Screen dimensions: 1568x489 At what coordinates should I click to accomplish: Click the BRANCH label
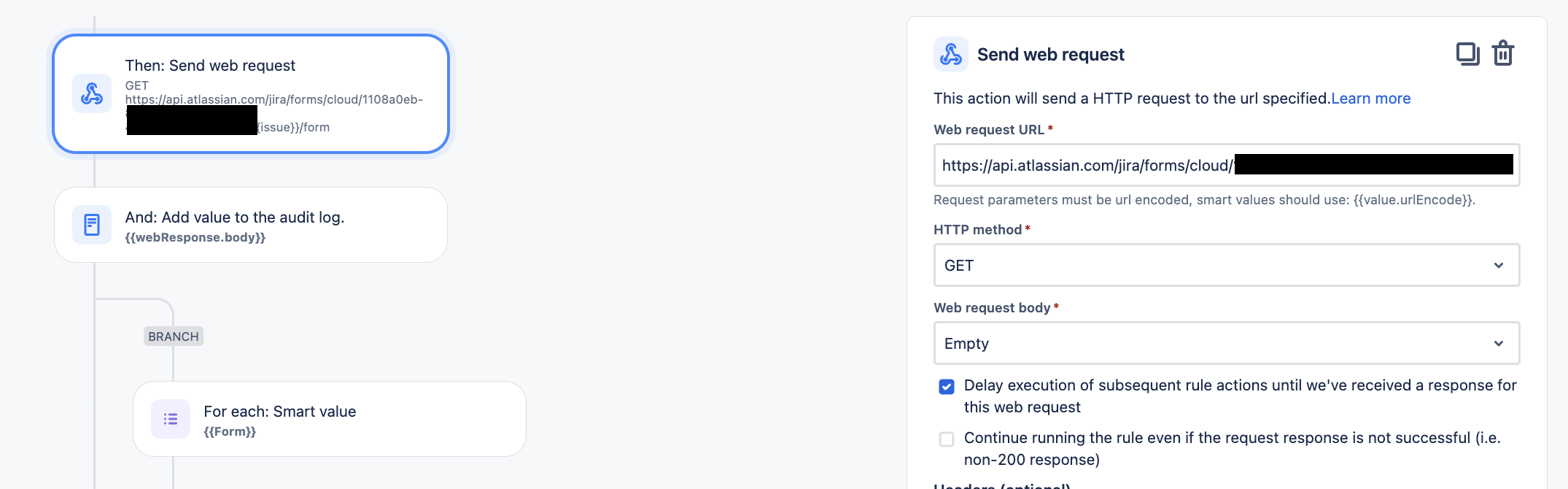point(174,336)
